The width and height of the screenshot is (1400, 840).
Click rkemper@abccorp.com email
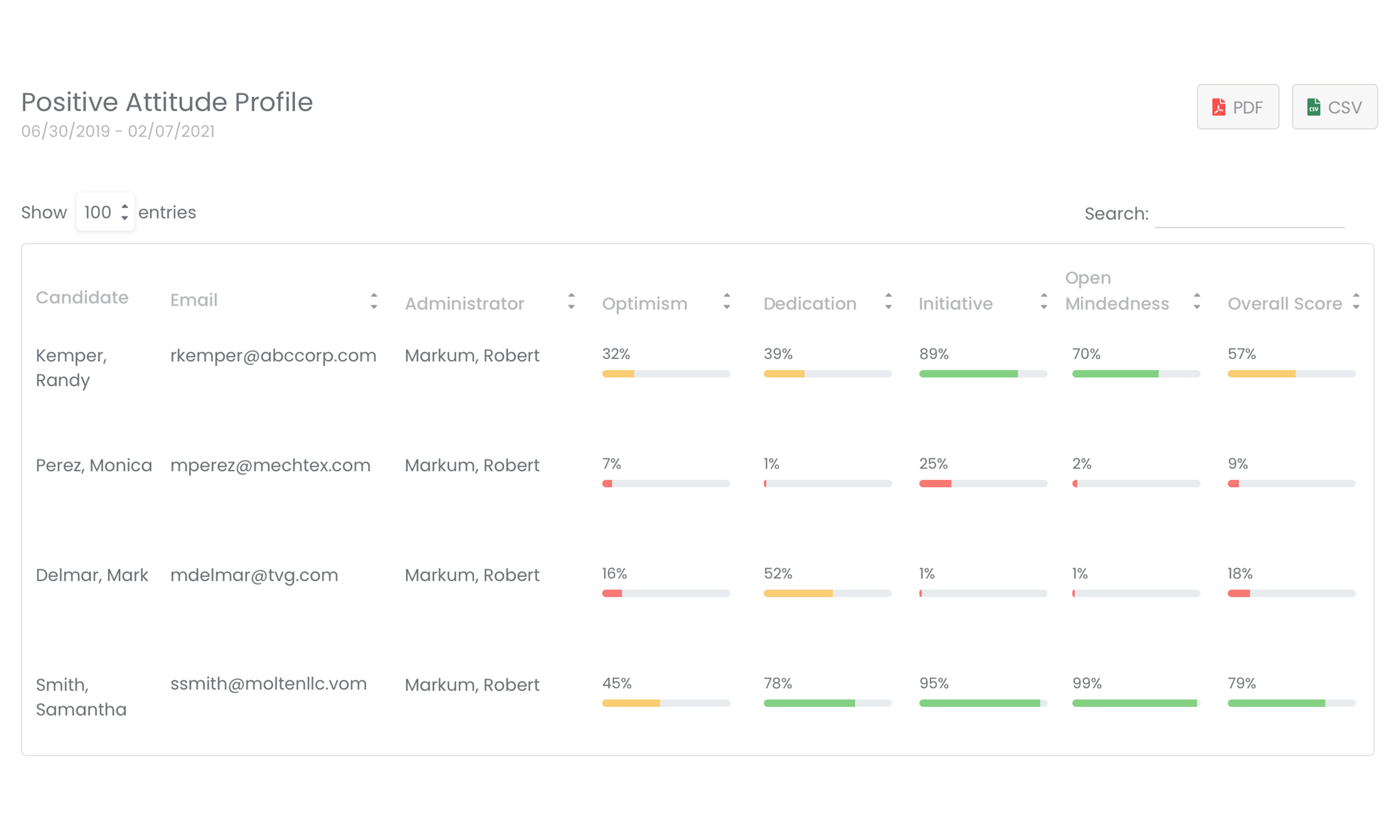pos(273,355)
